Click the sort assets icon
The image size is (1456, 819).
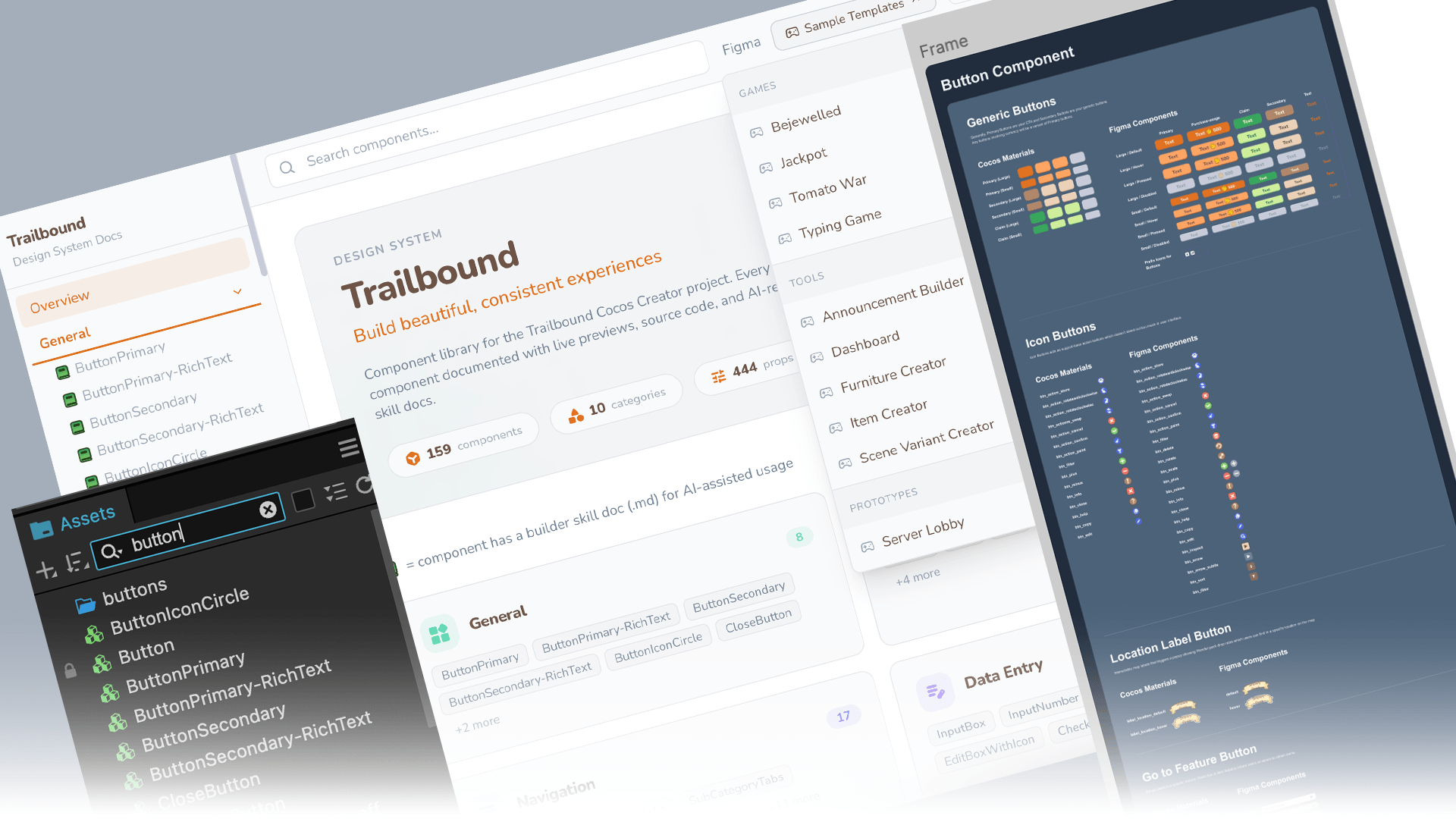[x=76, y=561]
